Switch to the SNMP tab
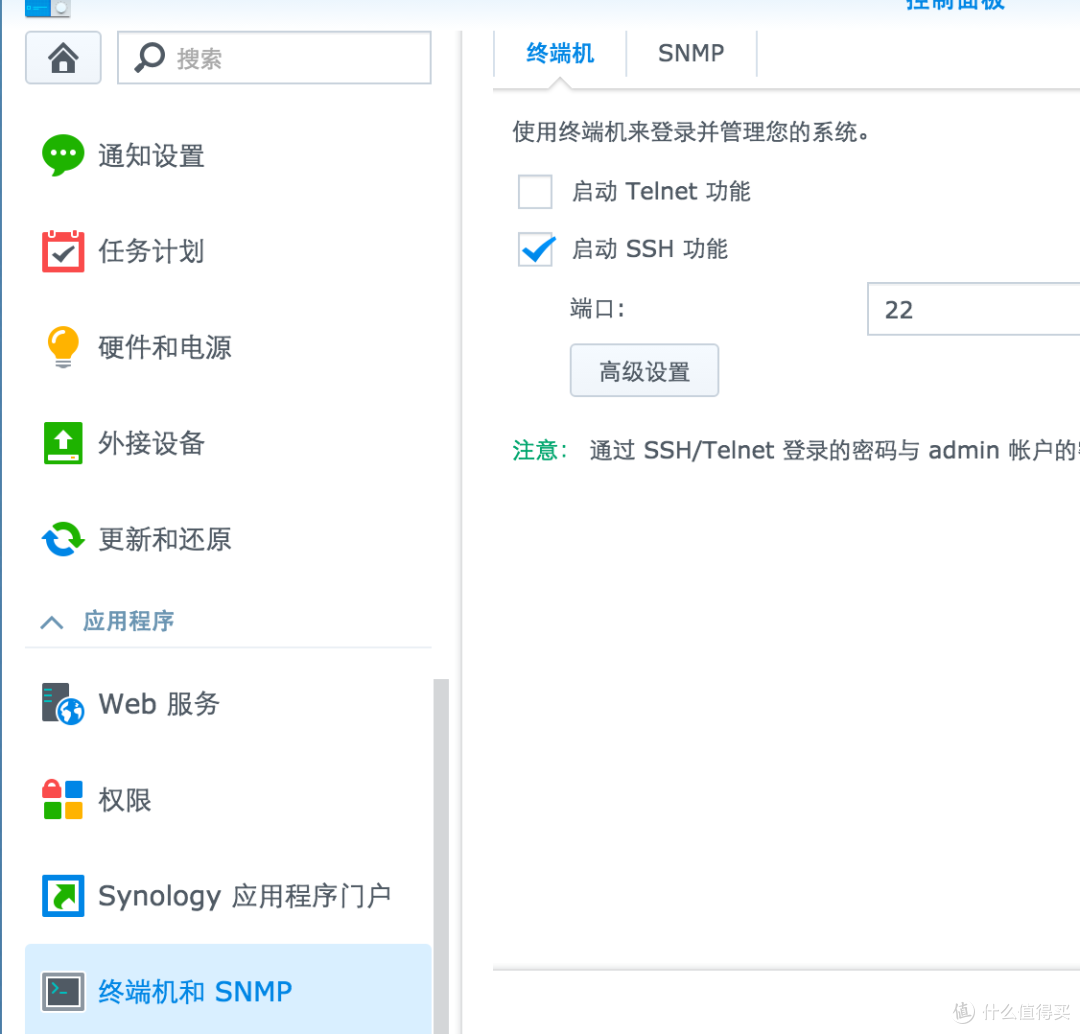This screenshot has height=1034, width=1080. click(691, 53)
